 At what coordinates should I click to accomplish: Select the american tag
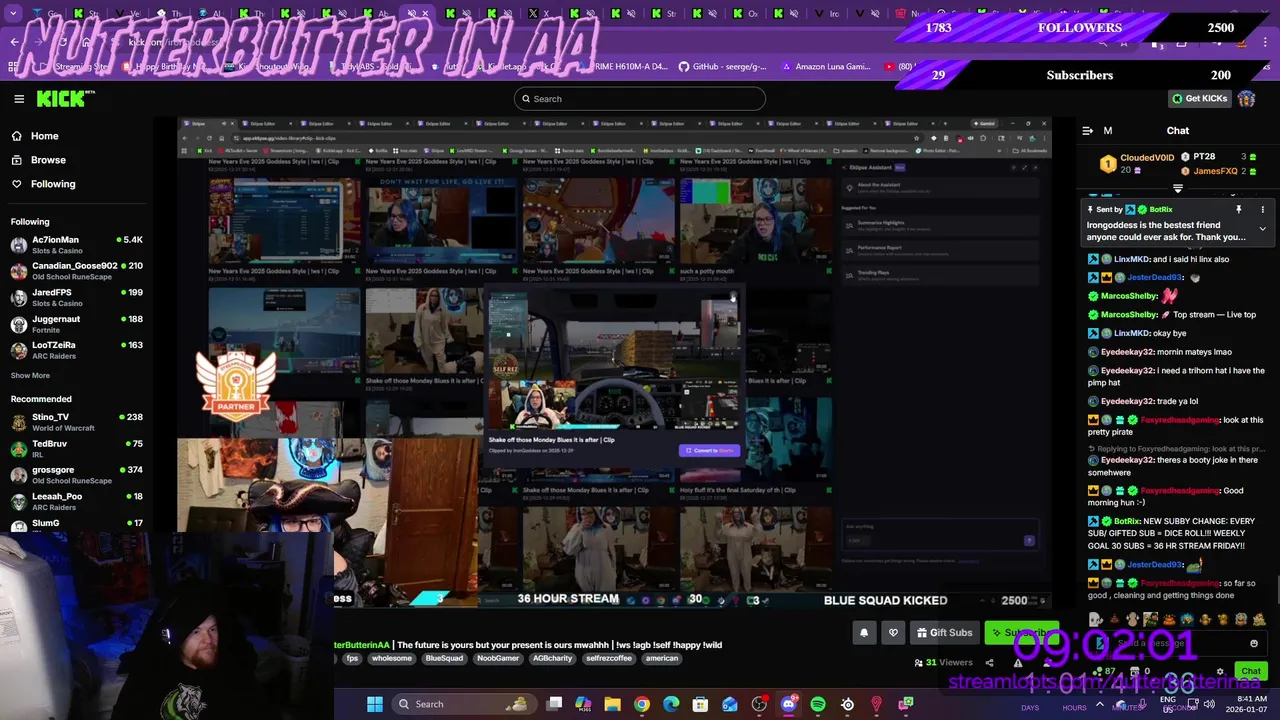coord(662,659)
